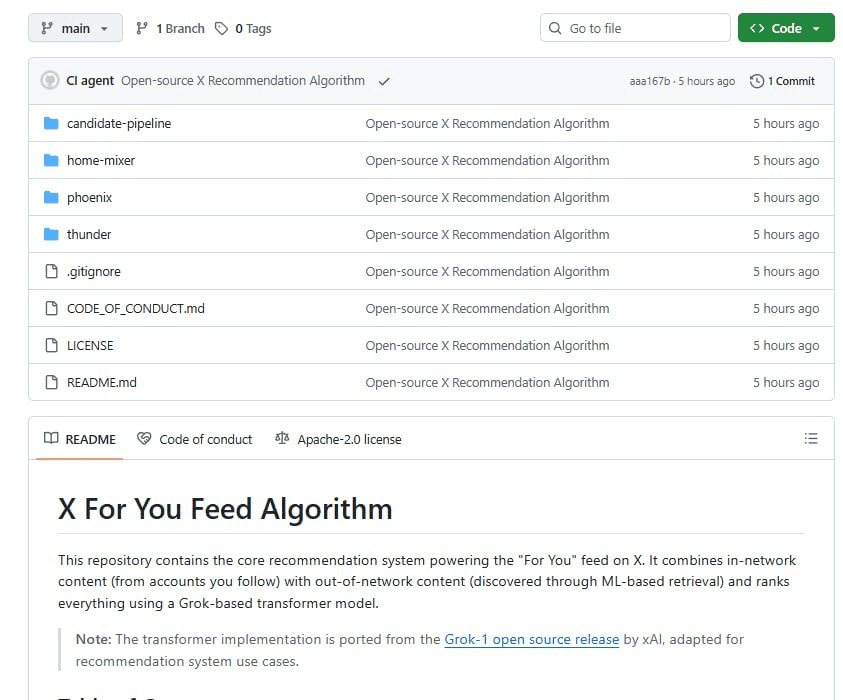Click the phoenix folder icon
The width and height of the screenshot is (843, 700).
[x=52, y=197]
